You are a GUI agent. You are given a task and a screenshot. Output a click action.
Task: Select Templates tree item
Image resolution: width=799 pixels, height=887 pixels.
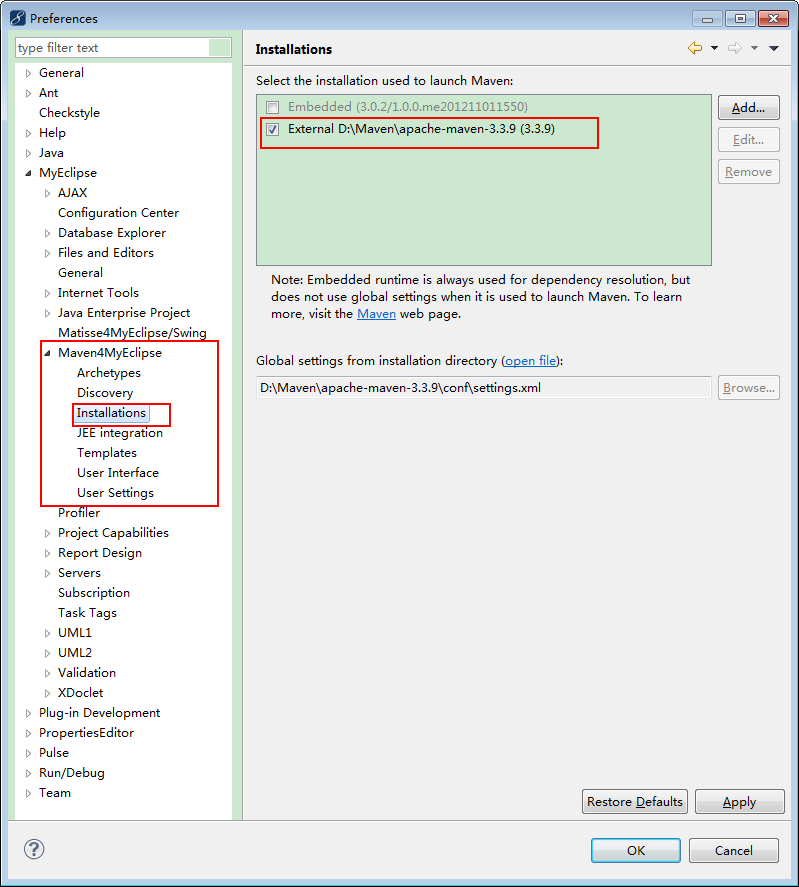(x=107, y=453)
